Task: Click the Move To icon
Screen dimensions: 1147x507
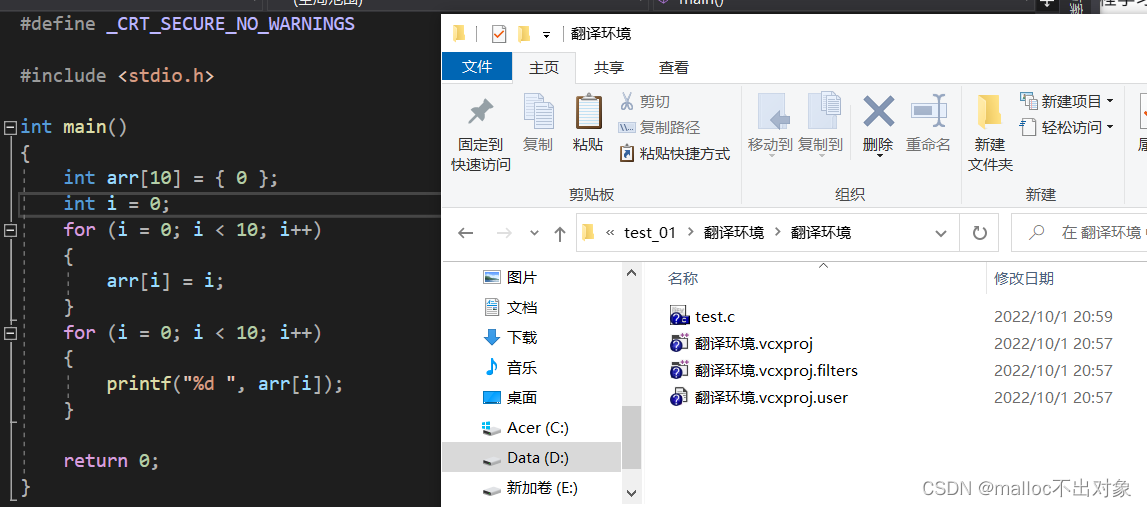Action: point(773,111)
